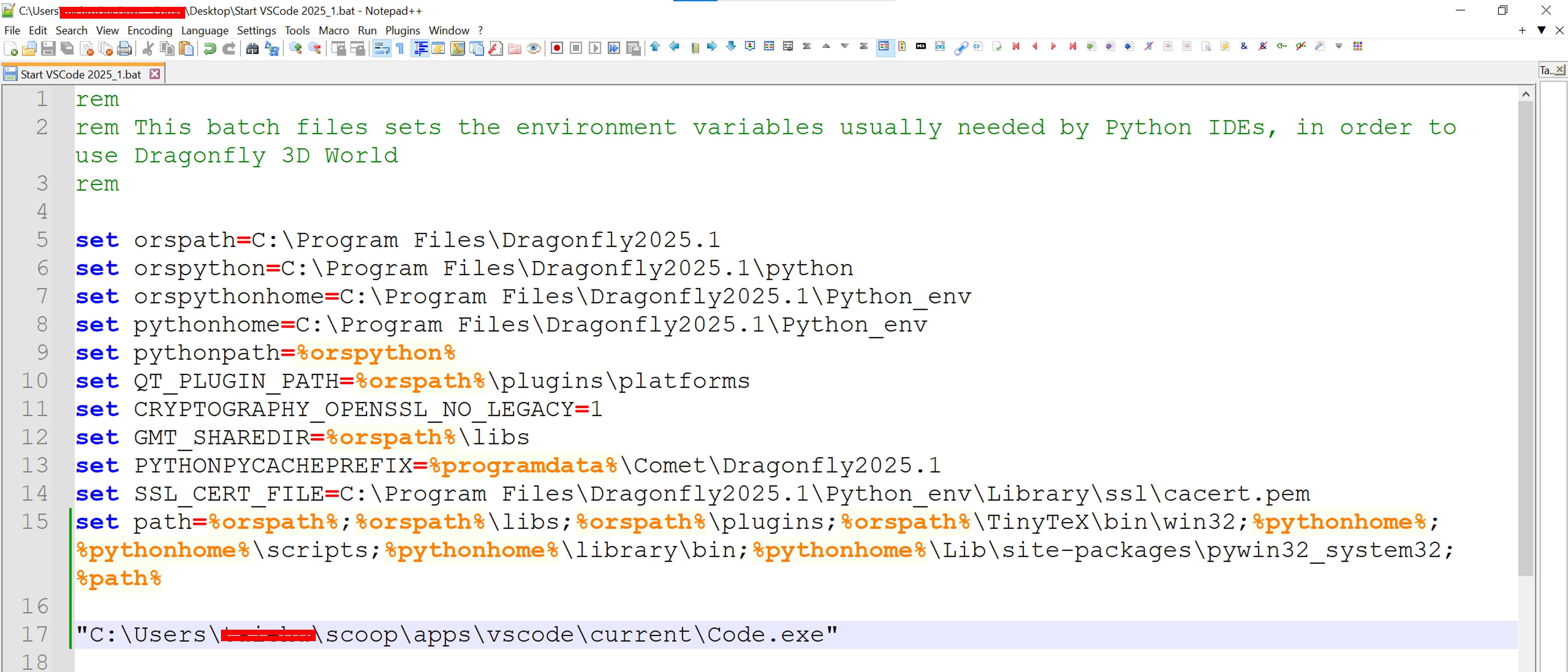The image size is (1568, 672).
Task: Click the Cut scissors icon
Action: pyautogui.click(x=147, y=48)
